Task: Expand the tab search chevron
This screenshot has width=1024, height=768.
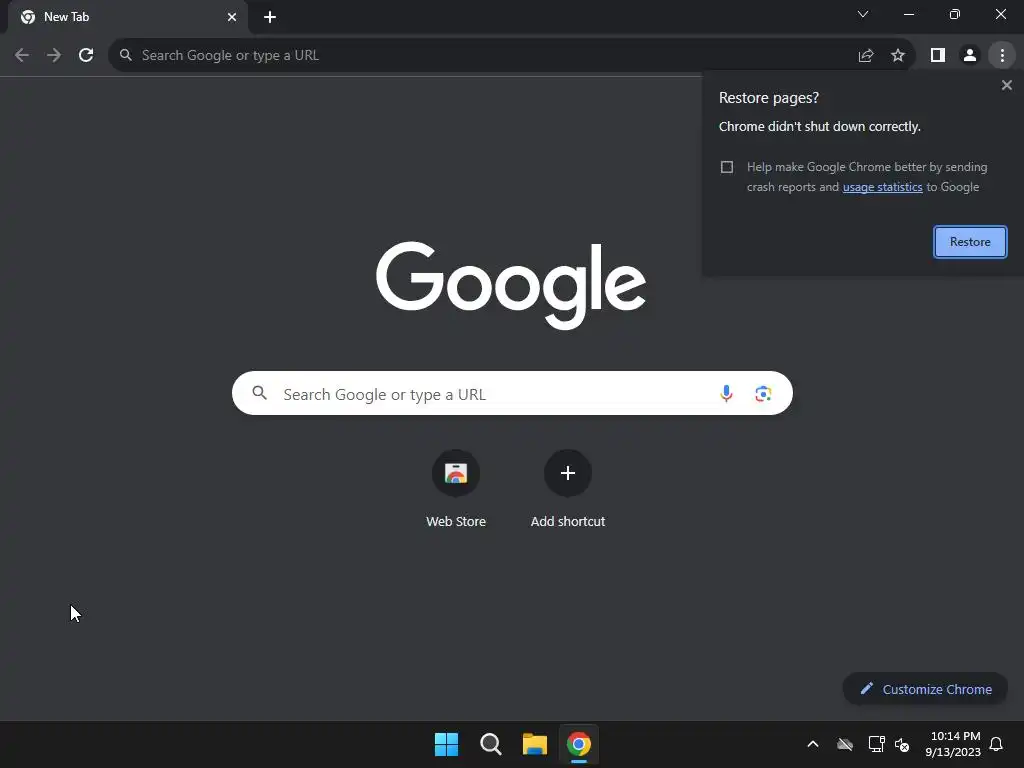Action: [x=863, y=14]
